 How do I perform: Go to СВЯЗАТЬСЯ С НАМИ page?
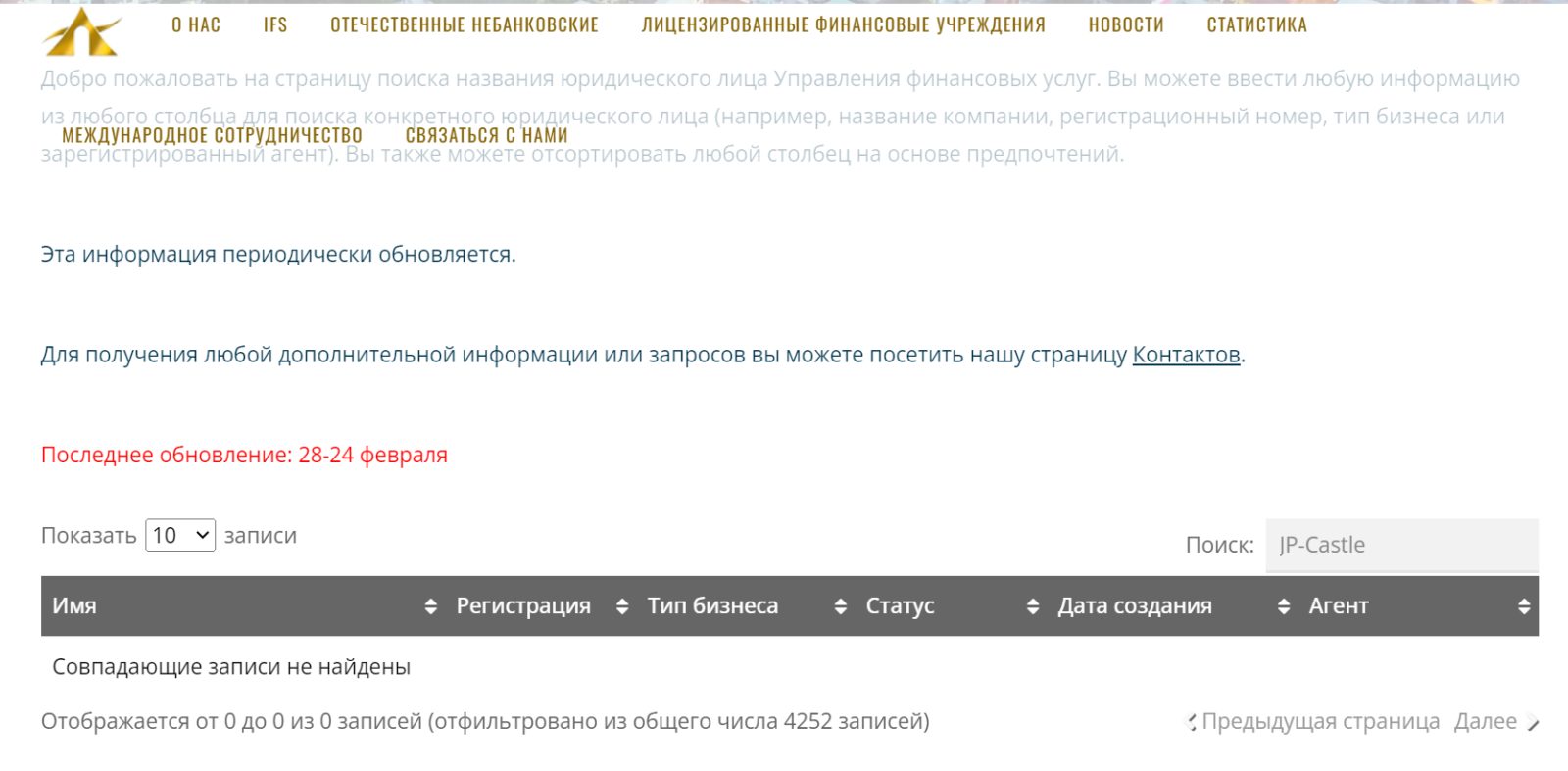tap(487, 135)
